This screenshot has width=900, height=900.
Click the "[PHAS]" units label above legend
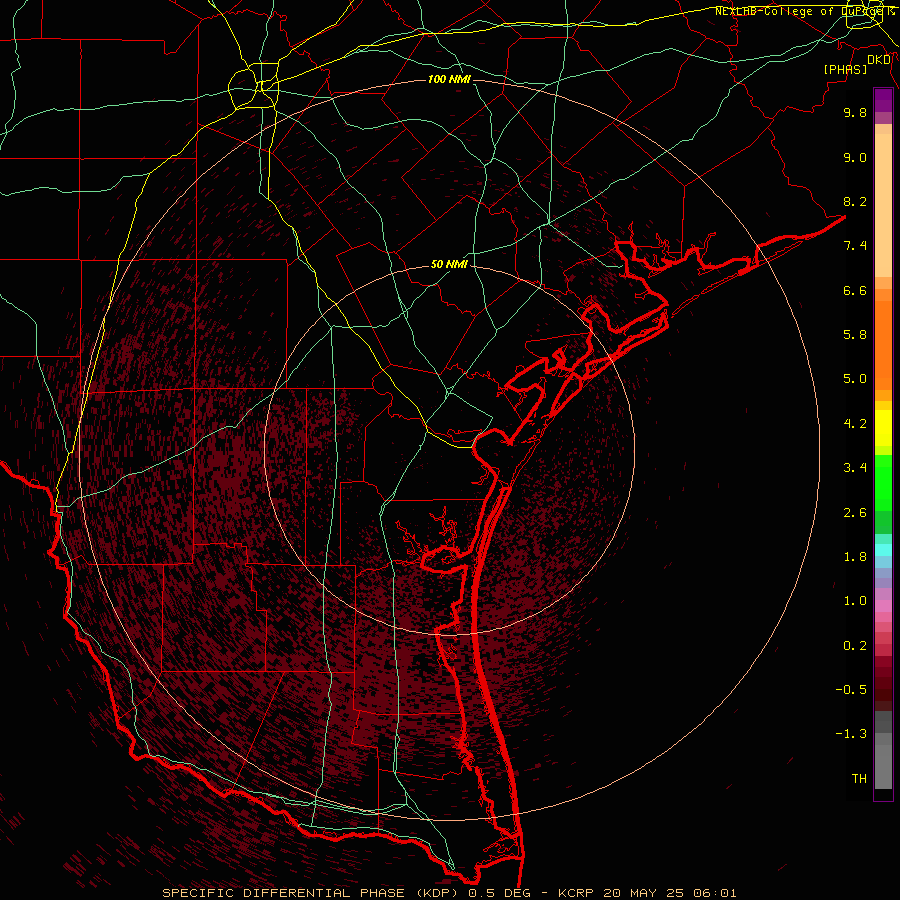point(845,69)
